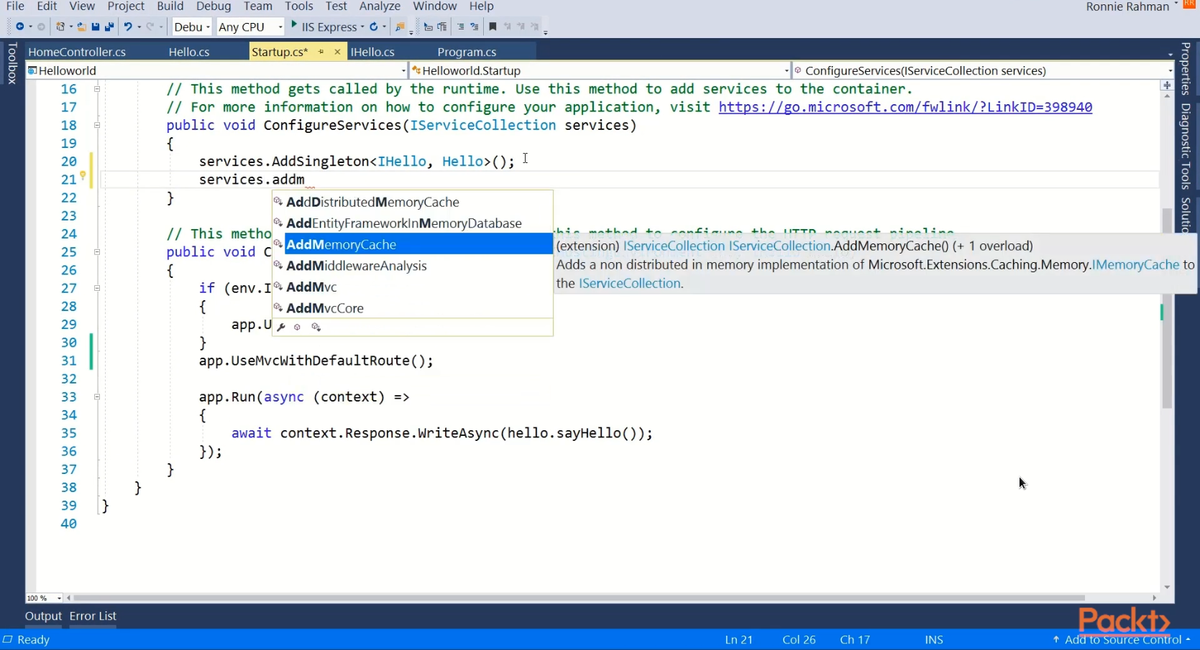Select AddEntityFrameworkInMemoryDatabase from the completion list
This screenshot has height=650, width=1200.
(x=413, y=223)
